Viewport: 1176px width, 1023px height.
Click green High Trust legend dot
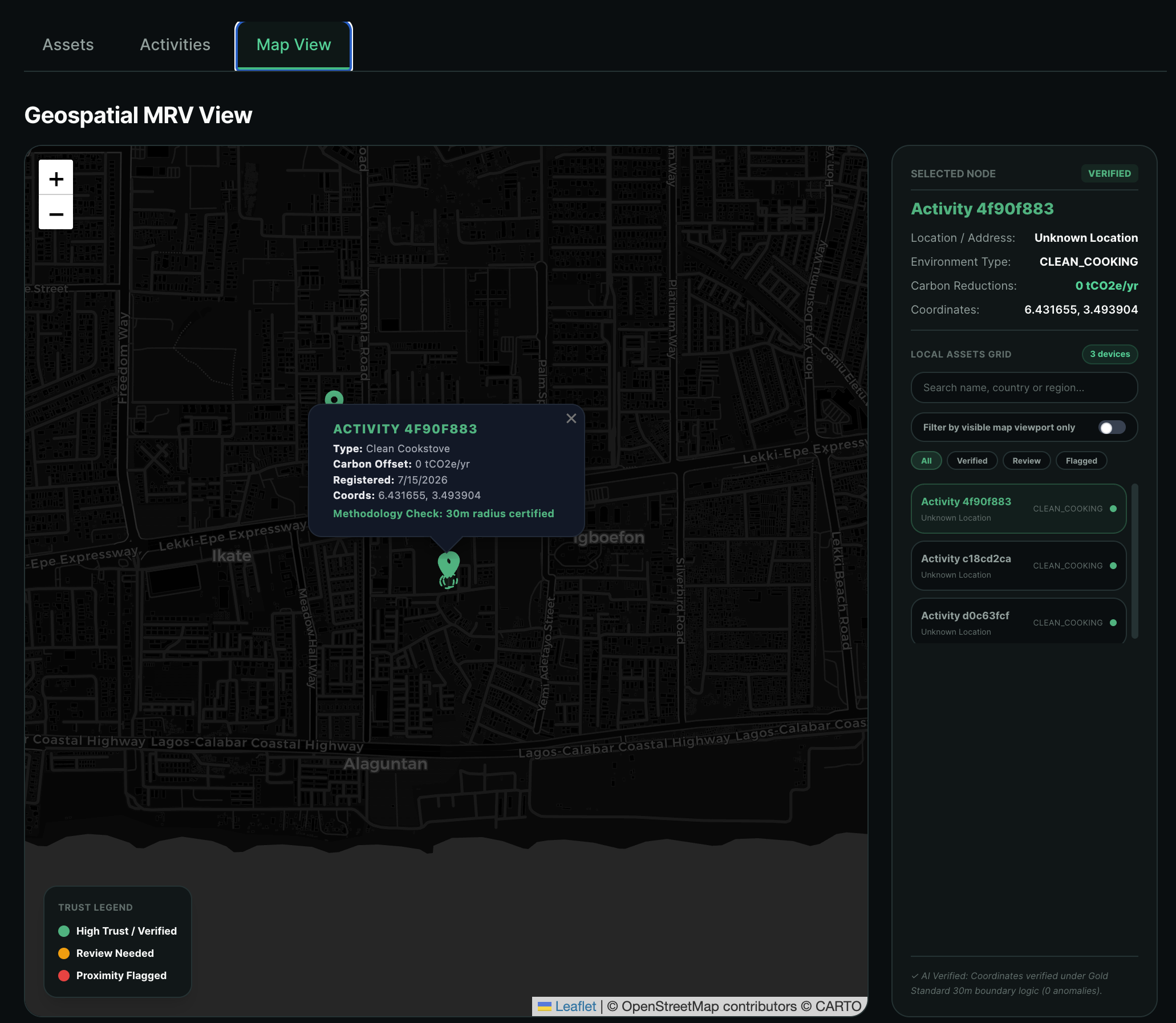tap(64, 931)
